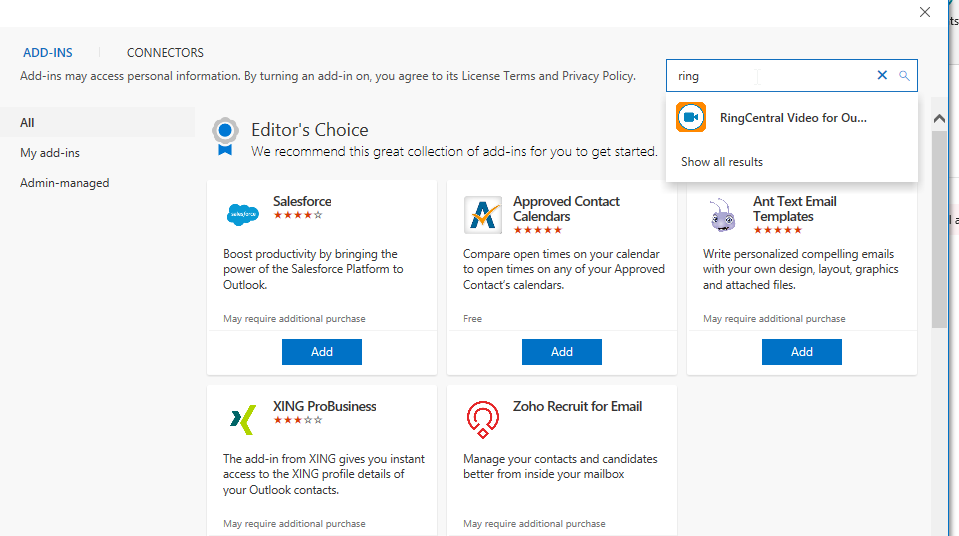Add the Salesforce add-in

pos(322,352)
